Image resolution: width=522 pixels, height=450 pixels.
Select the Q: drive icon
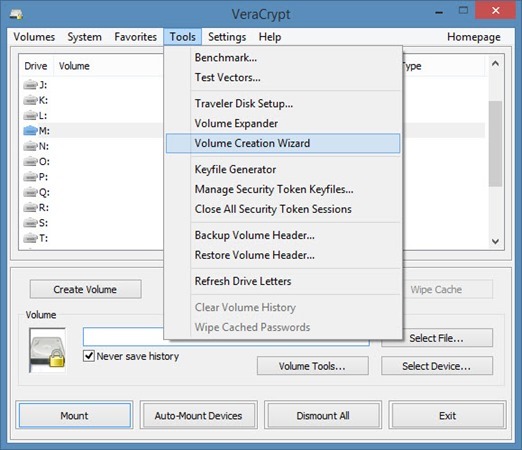(x=30, y=192)
